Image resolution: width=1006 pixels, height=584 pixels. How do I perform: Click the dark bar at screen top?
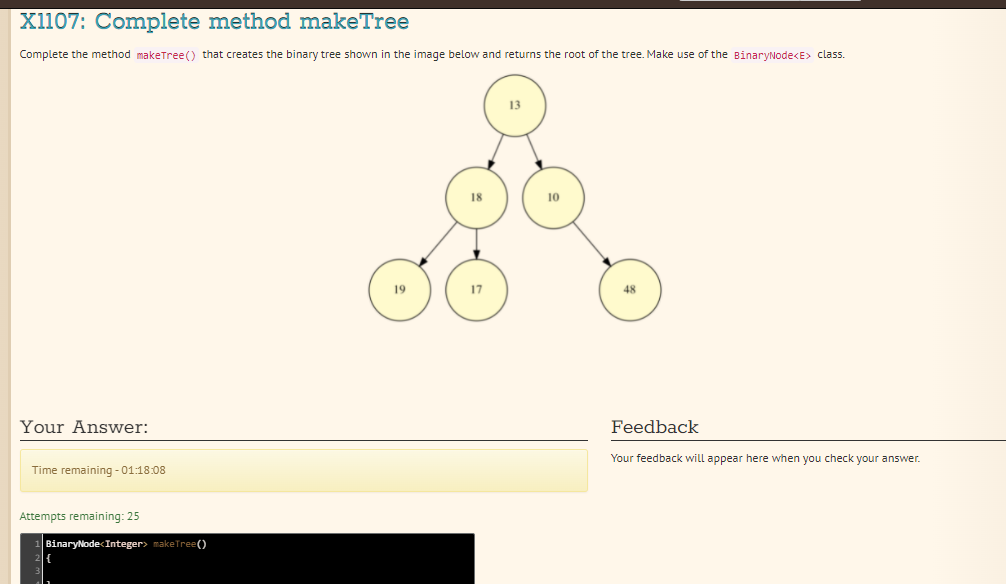[500, 3]
